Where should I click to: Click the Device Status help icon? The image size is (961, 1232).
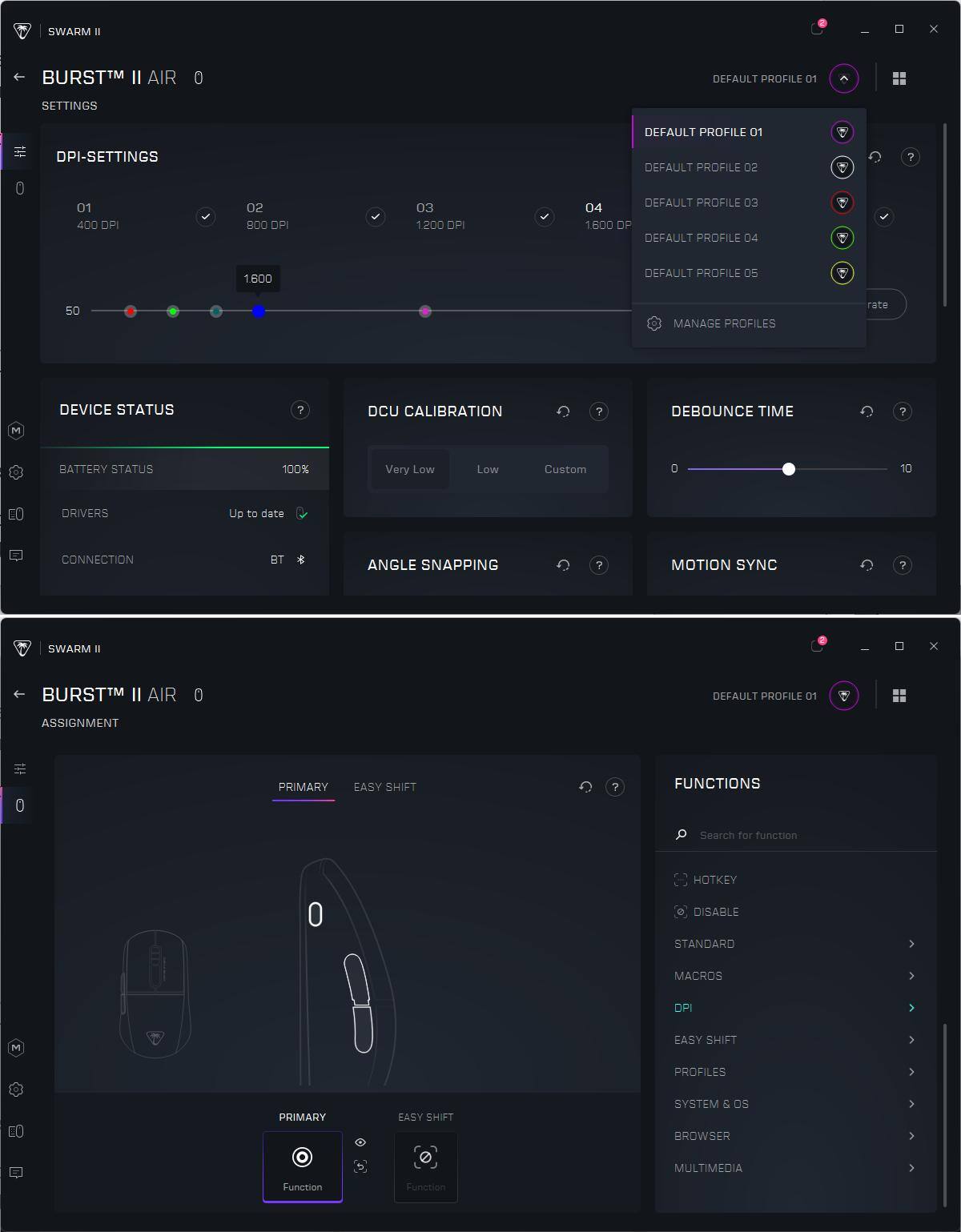click(300, 410)
